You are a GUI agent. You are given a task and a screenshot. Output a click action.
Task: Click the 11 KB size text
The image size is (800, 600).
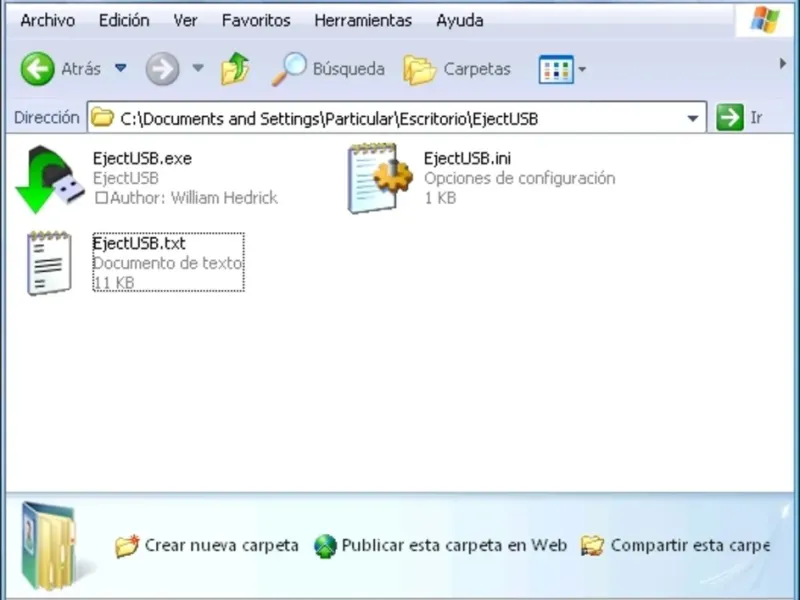click(x=114, y=283)
